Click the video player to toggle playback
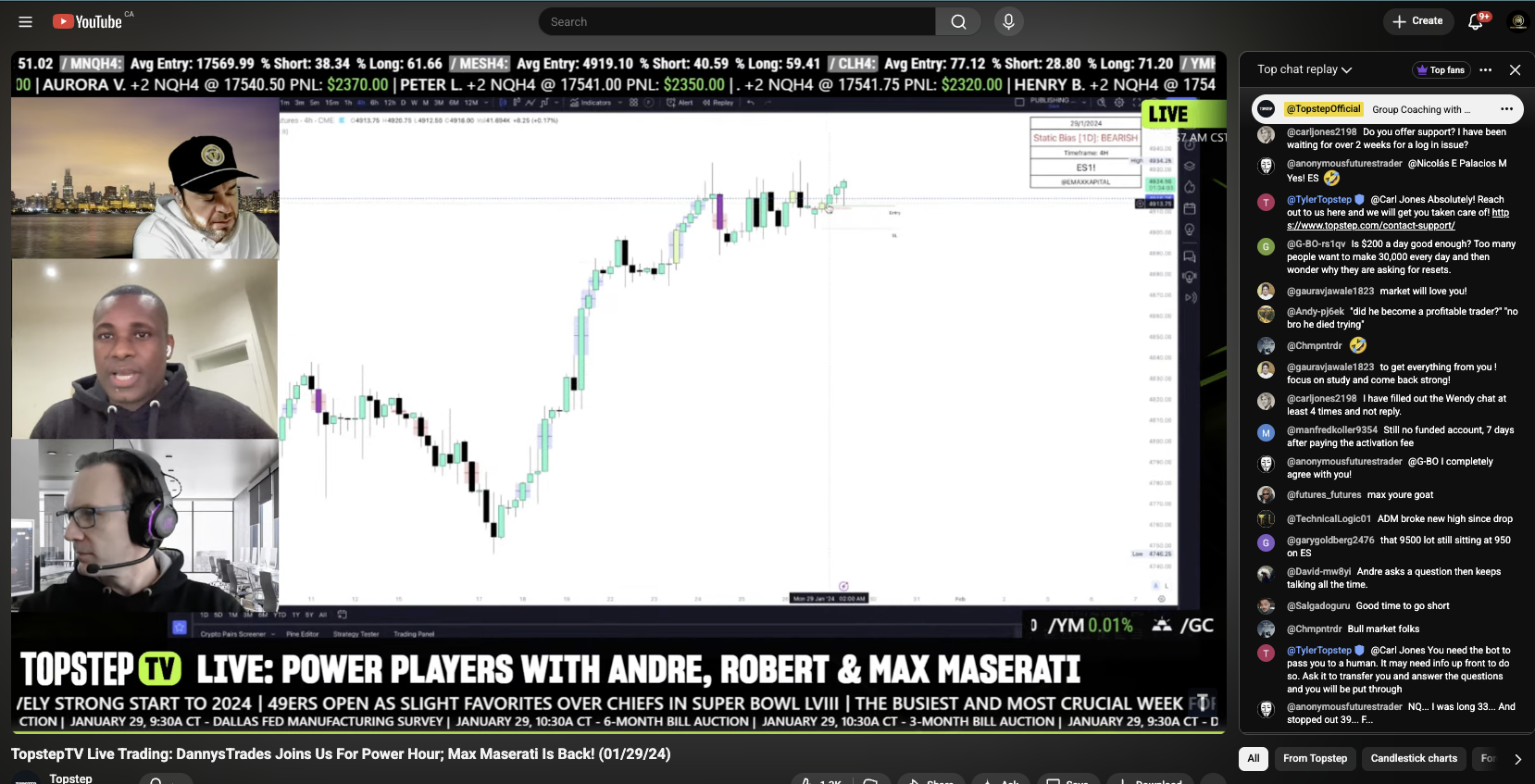The image size is (1535, 784). [x=618, y=391]
